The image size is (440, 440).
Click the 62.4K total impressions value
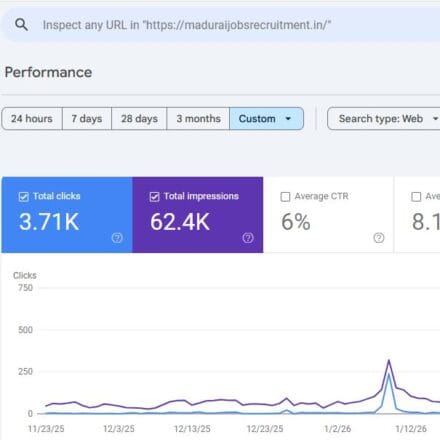tap(180, 222)
